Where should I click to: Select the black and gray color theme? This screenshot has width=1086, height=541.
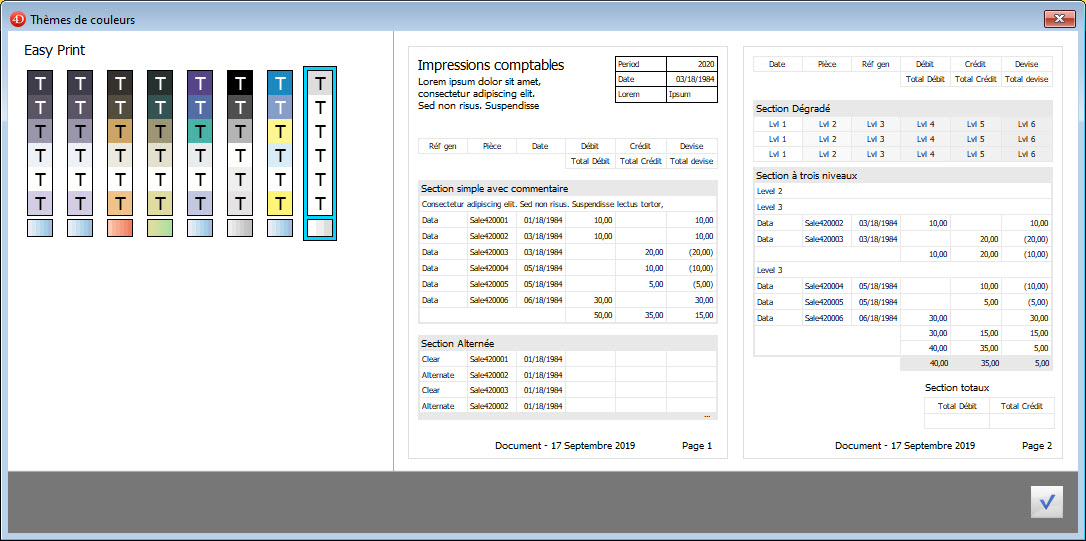pyautogui.click(x=240, y=142)
